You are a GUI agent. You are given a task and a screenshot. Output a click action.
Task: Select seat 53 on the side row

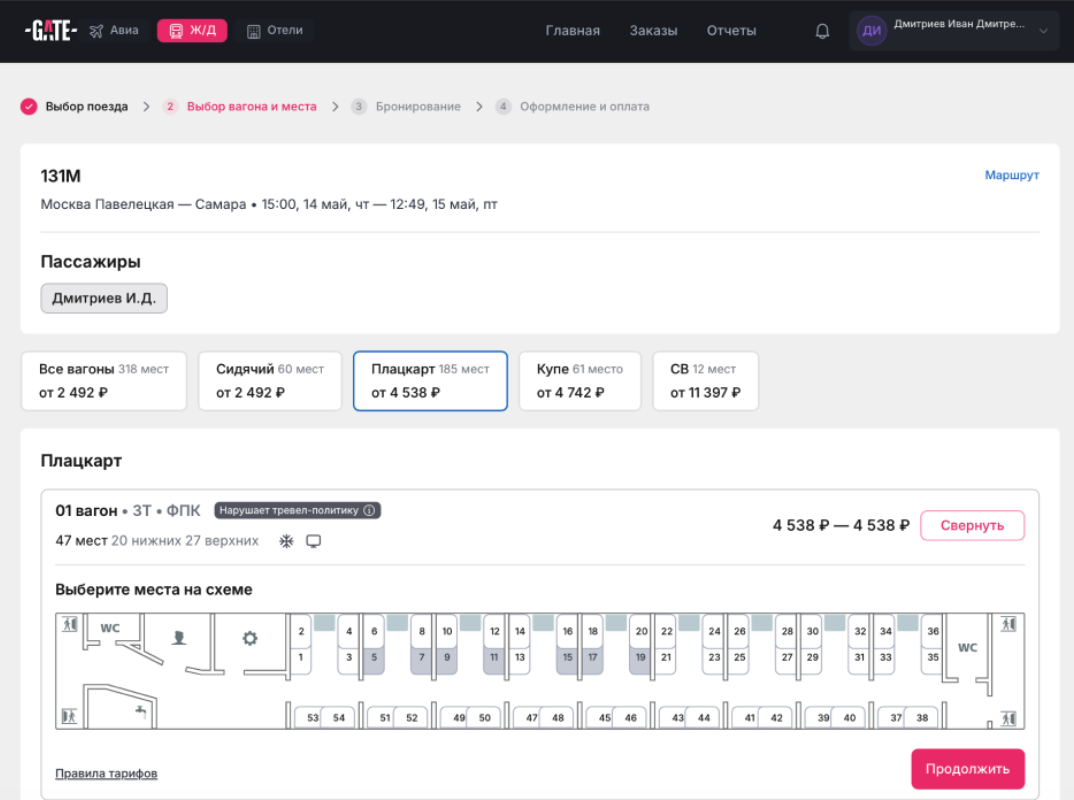[313, 717]
